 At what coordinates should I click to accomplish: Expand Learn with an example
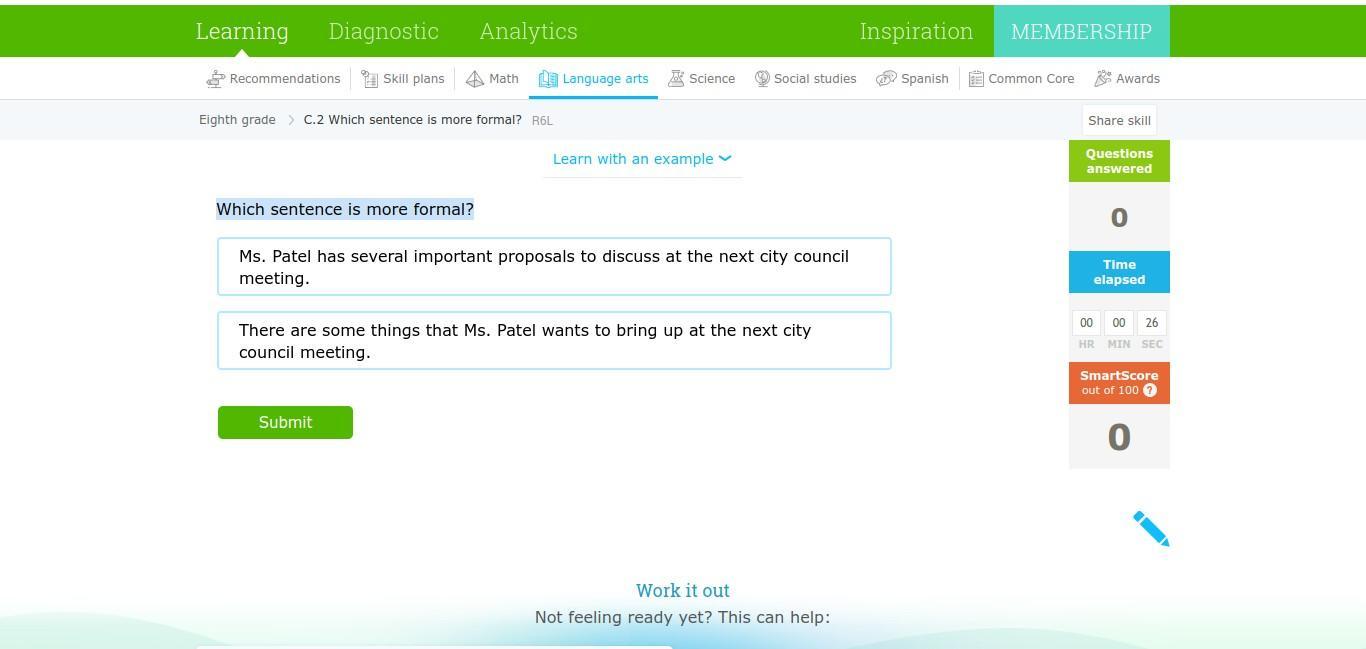click(642, 159)
